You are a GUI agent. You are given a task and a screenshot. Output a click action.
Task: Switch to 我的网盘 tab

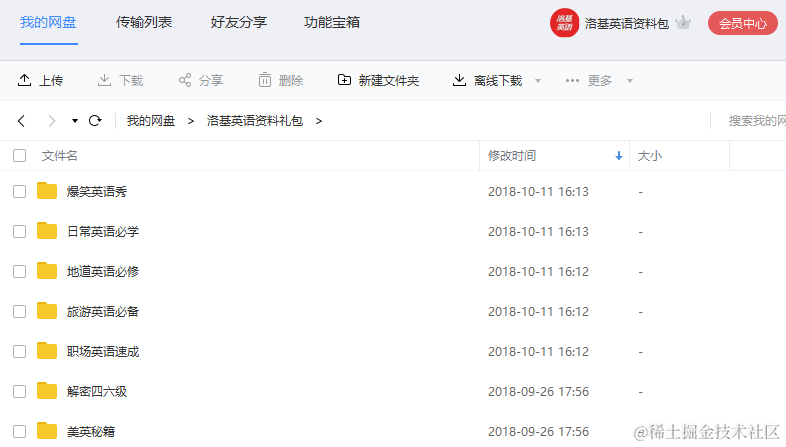[48, 23]
